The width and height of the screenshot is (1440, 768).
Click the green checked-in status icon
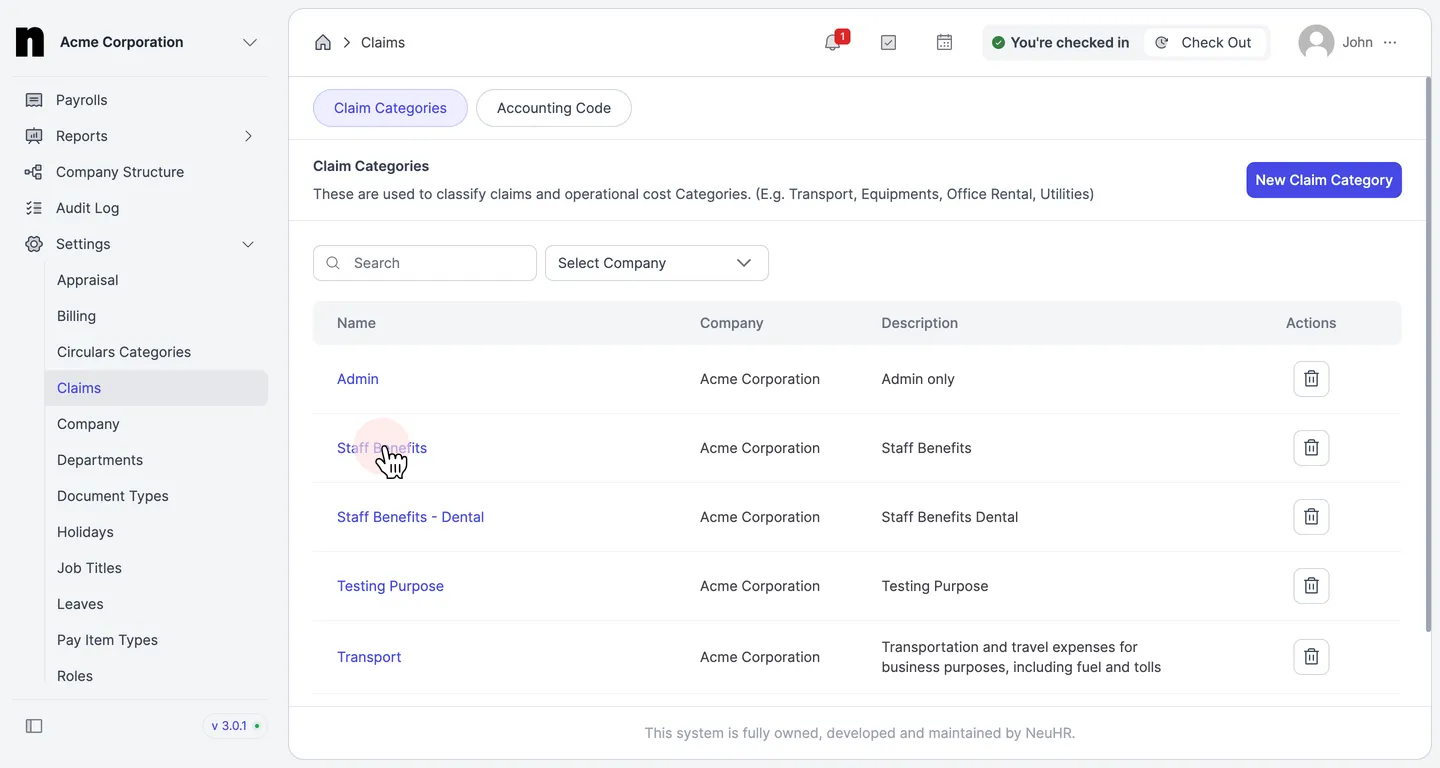pos(998,42)
